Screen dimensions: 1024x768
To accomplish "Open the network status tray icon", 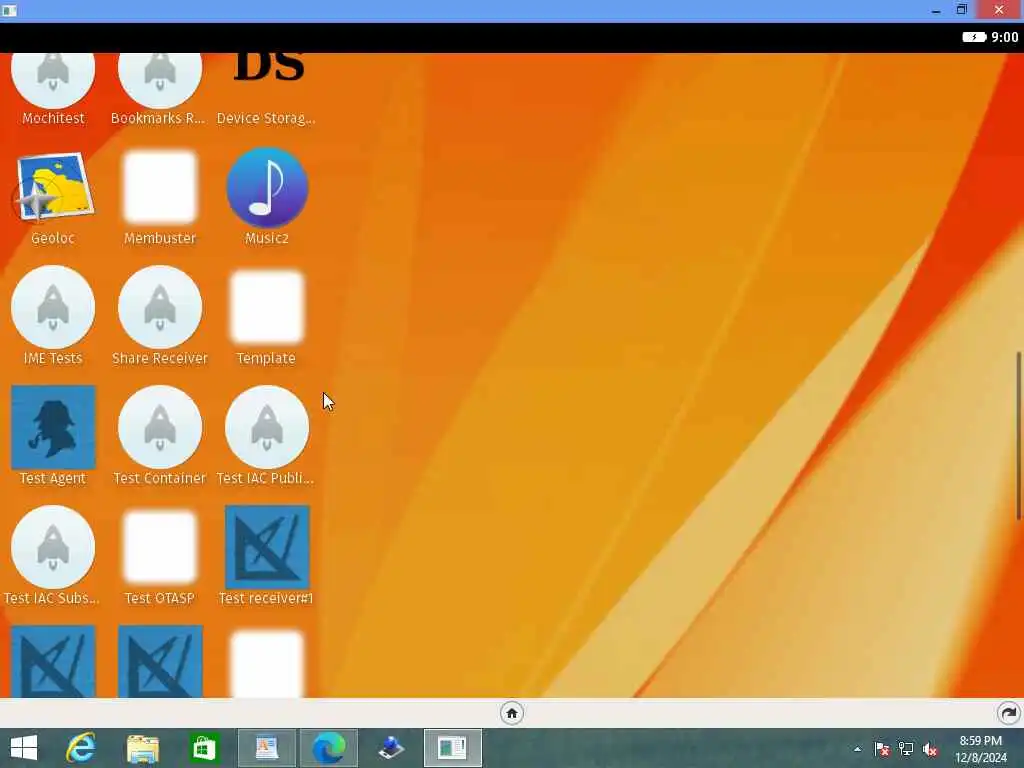I will tap(906, 749).
